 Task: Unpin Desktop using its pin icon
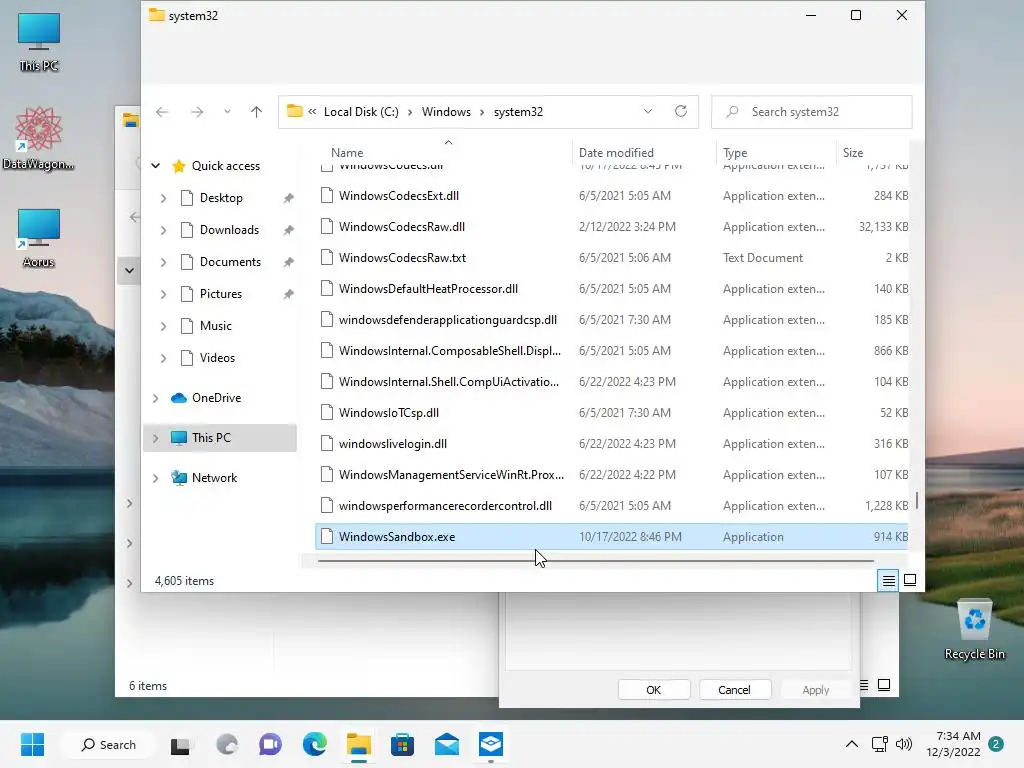coord(288,198)
